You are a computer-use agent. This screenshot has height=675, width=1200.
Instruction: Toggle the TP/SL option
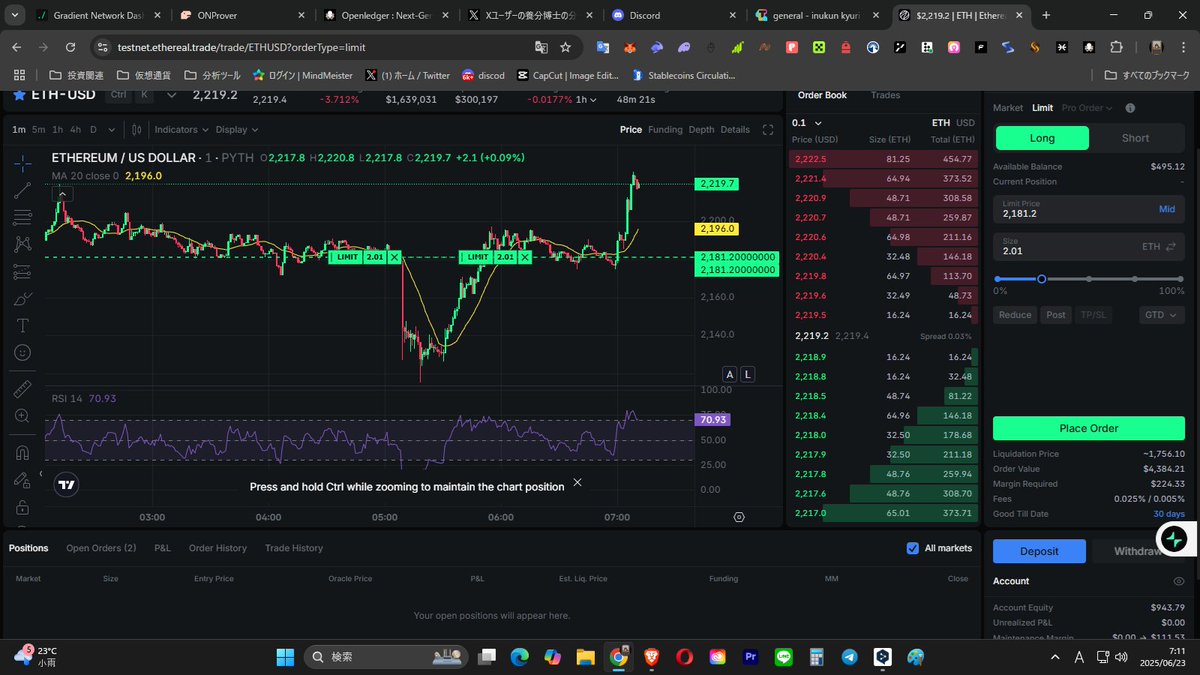(x=1093, y=314)
